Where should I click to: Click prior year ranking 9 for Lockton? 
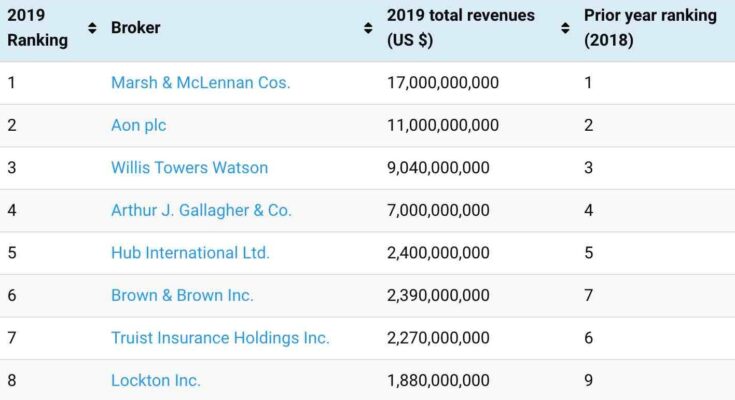pos(589,380)
